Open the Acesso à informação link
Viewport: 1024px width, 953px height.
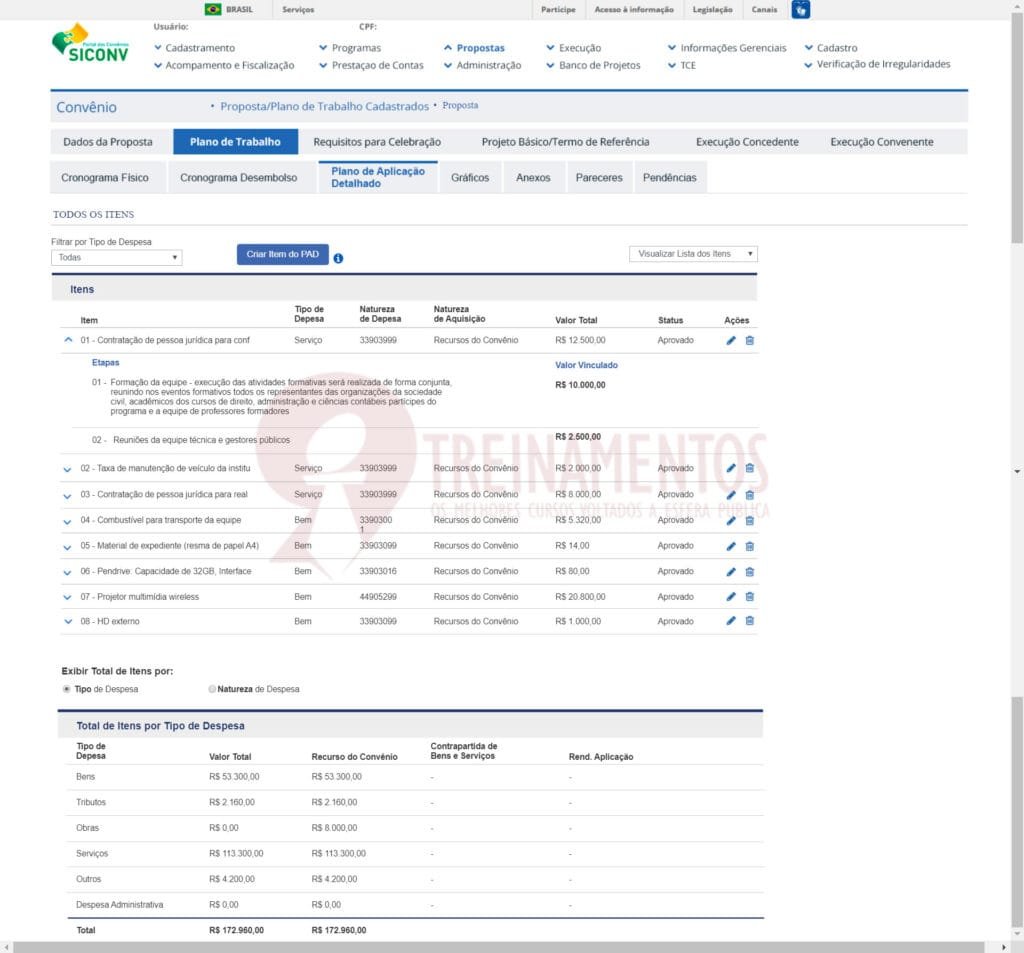pyautogui.click(x=633, y=10)
